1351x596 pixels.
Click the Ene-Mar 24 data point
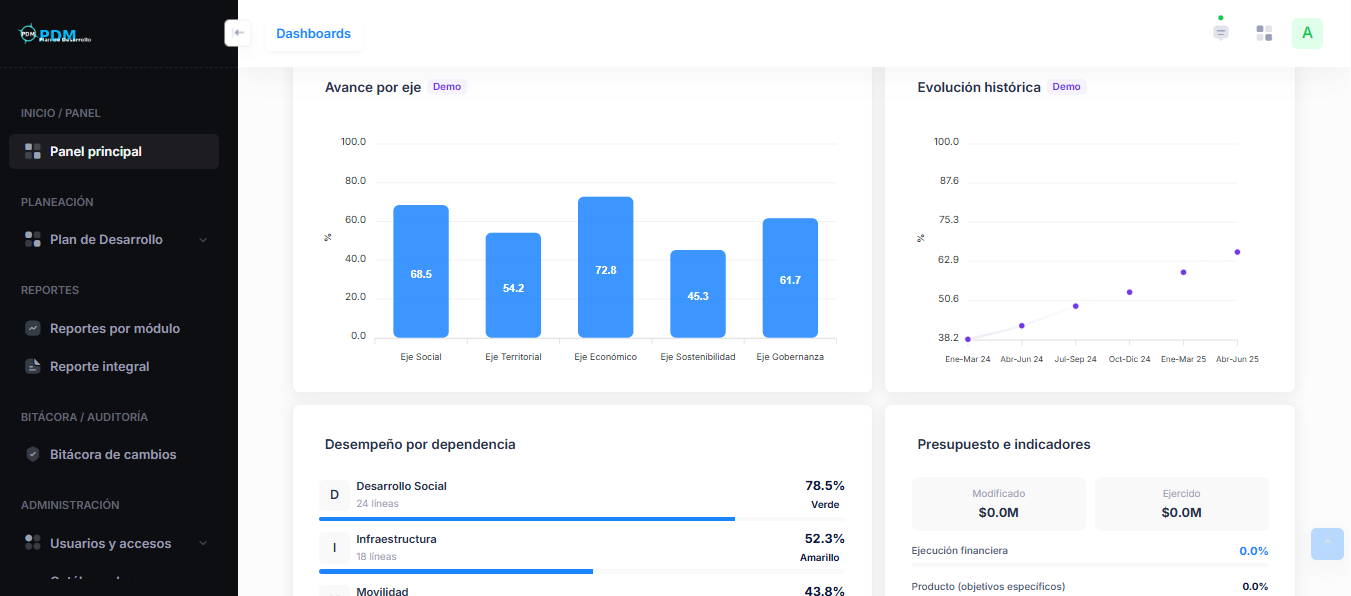968,340
